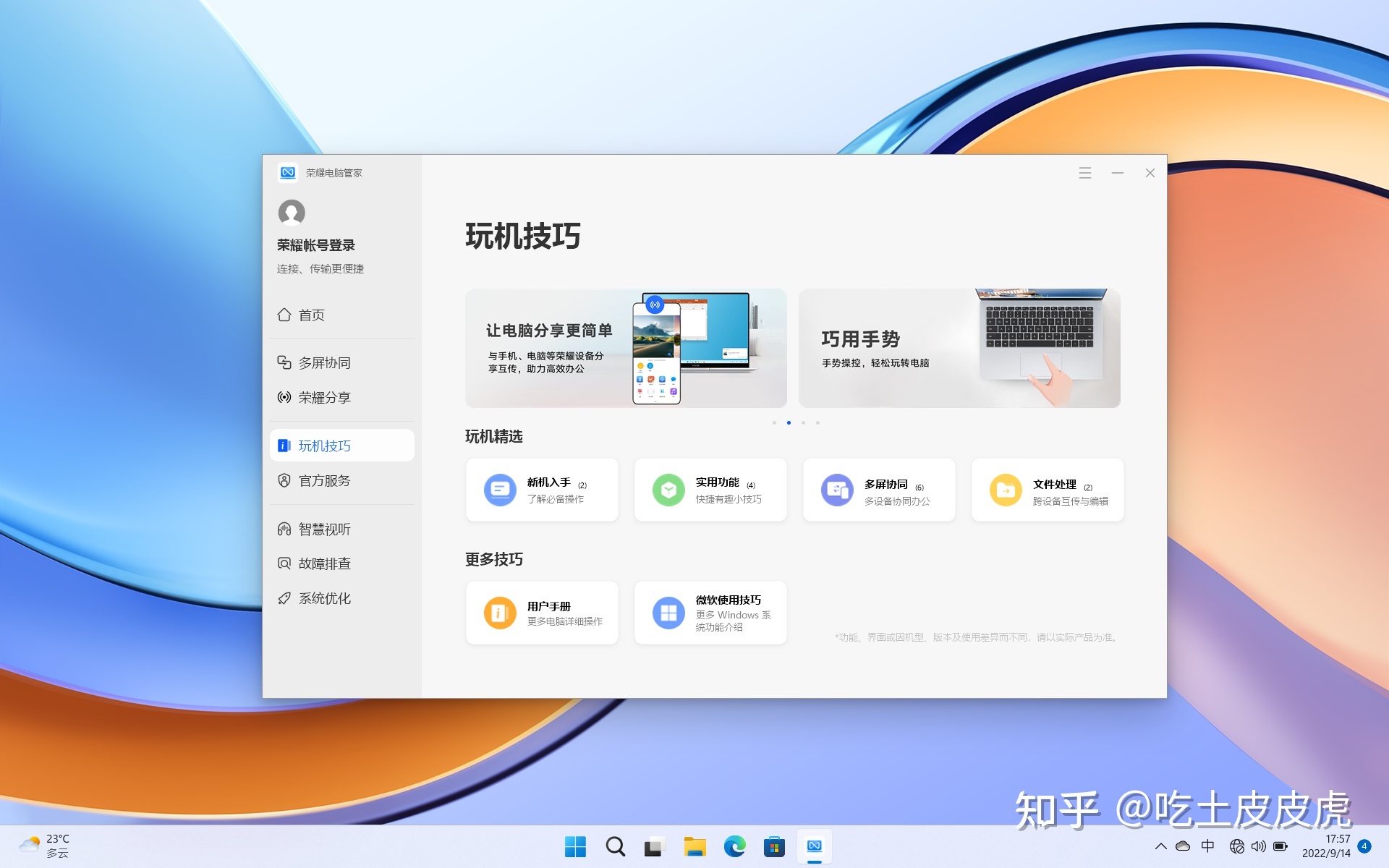Expand the system tray hidden icons chevron
The height and width of the screenshot is (868, 1389).
tap(1161, 846)
